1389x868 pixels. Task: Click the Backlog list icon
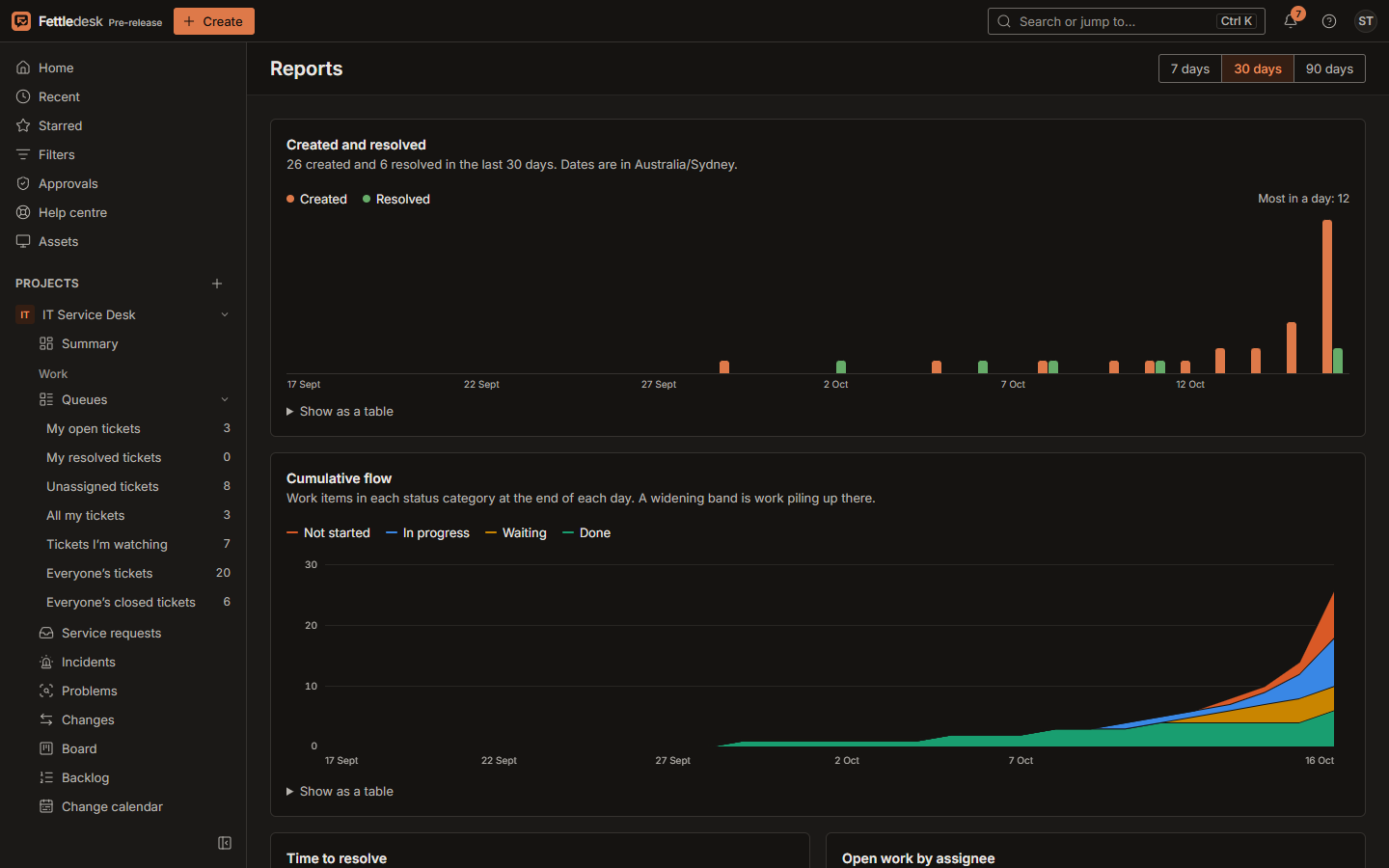(x=46, y=777)
